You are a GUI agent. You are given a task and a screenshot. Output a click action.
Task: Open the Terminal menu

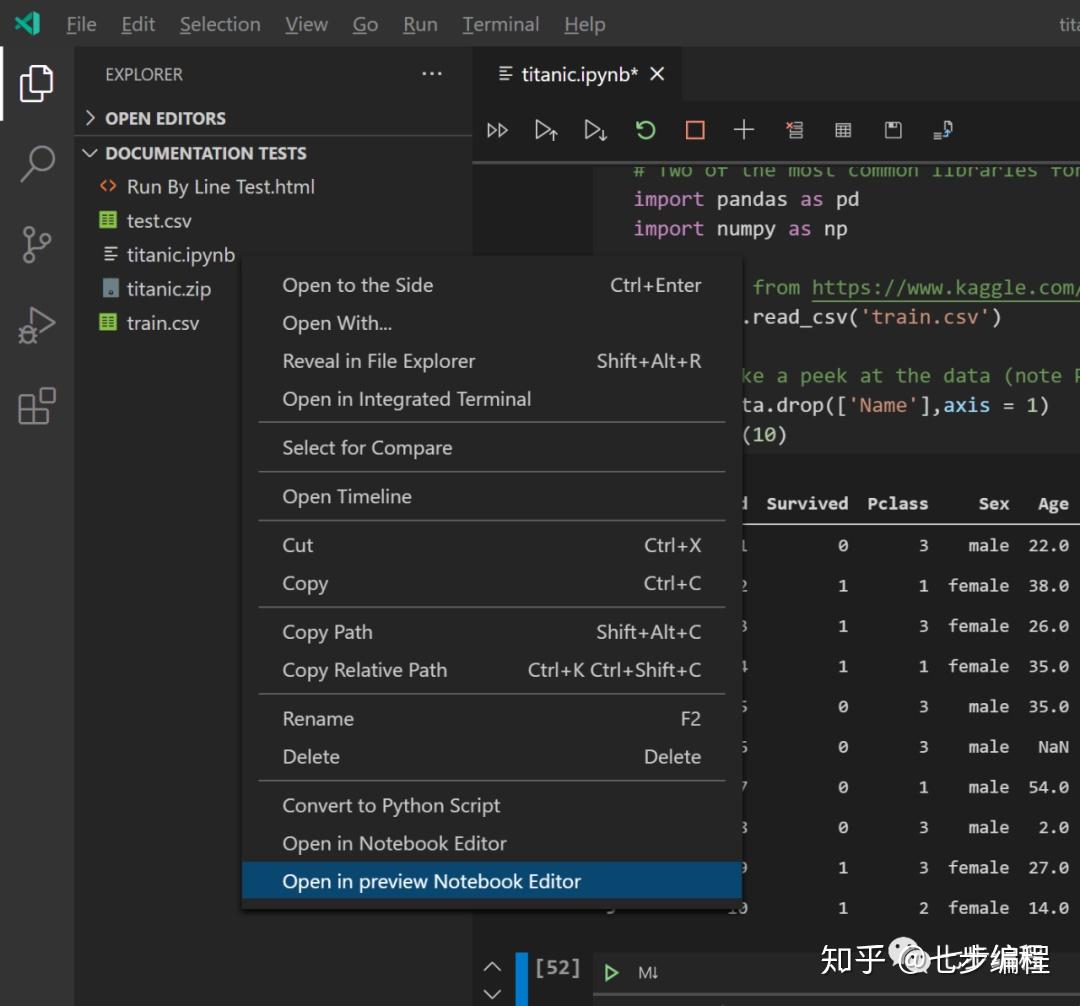[x=500, y=24]
